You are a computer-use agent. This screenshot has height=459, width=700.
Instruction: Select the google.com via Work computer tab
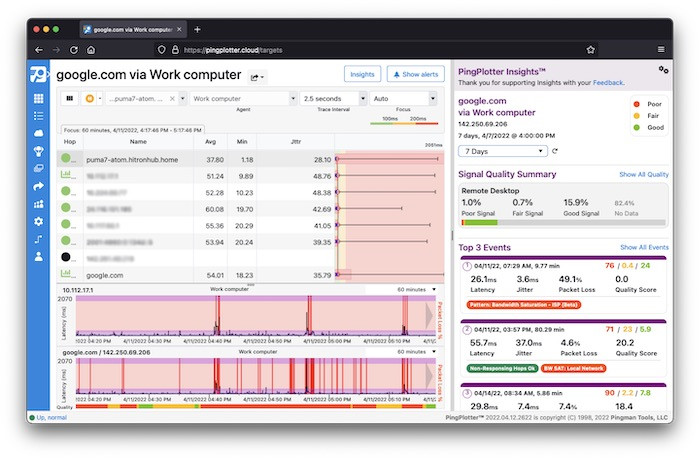(133, 29)
